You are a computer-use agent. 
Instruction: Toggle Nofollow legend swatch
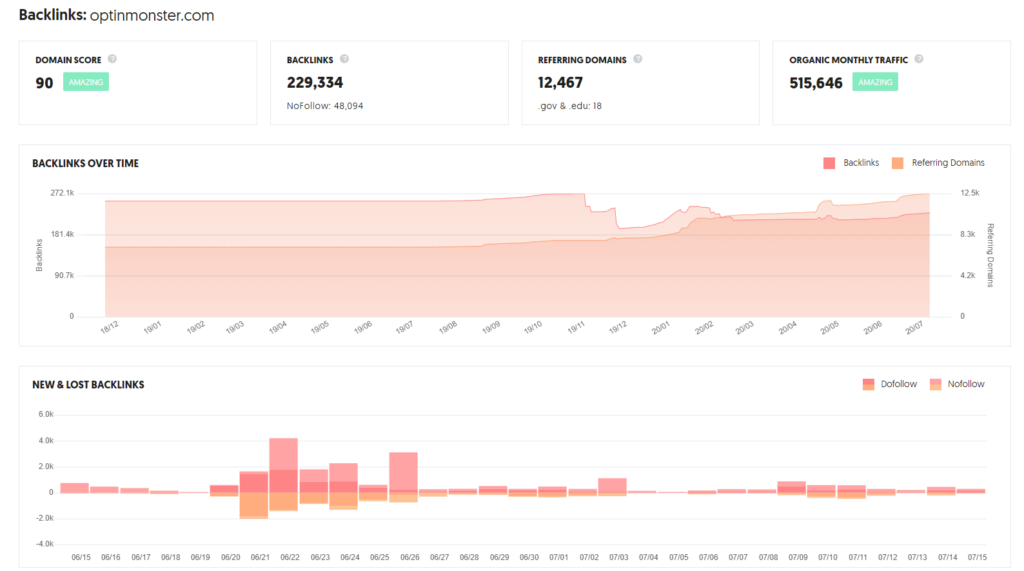pos(936,384)
